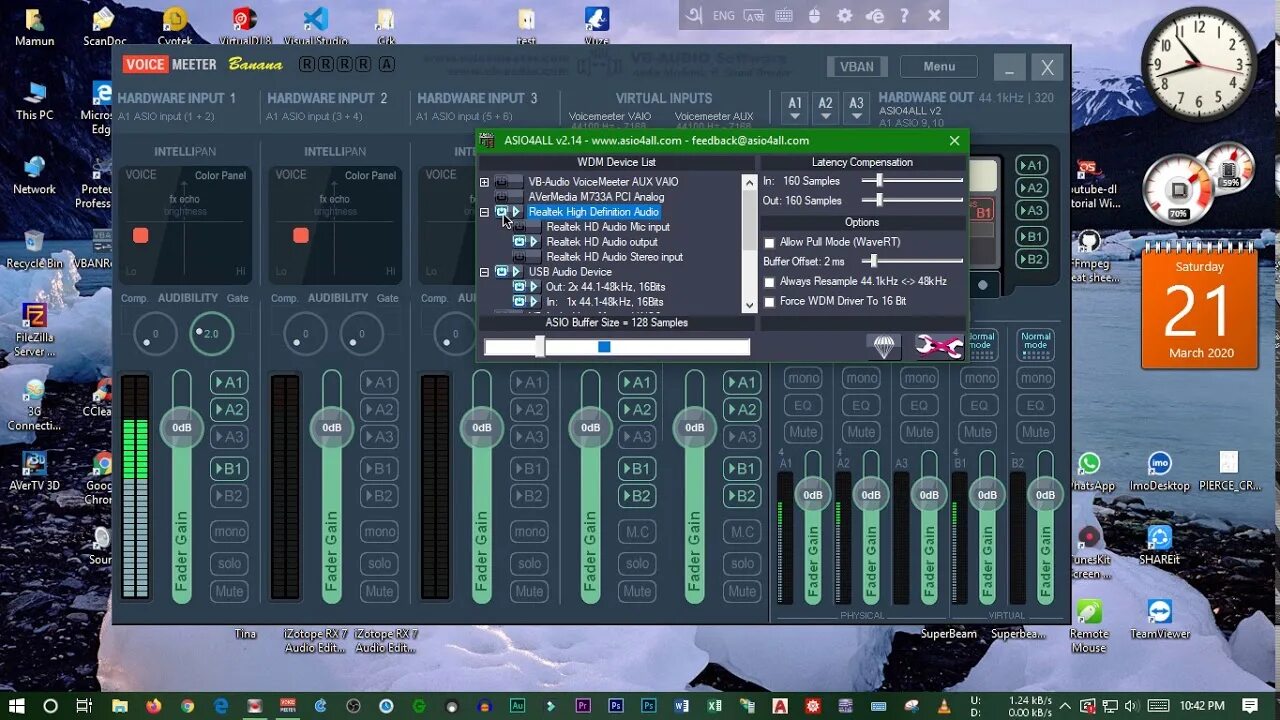Open the Recycle Bin desktop icon

pos(35,250)
